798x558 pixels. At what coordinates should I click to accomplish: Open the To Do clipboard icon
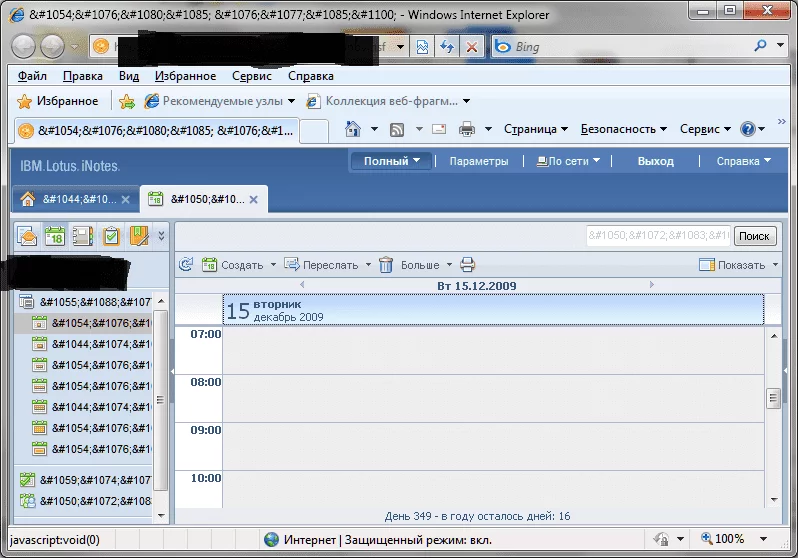point(111,236)
